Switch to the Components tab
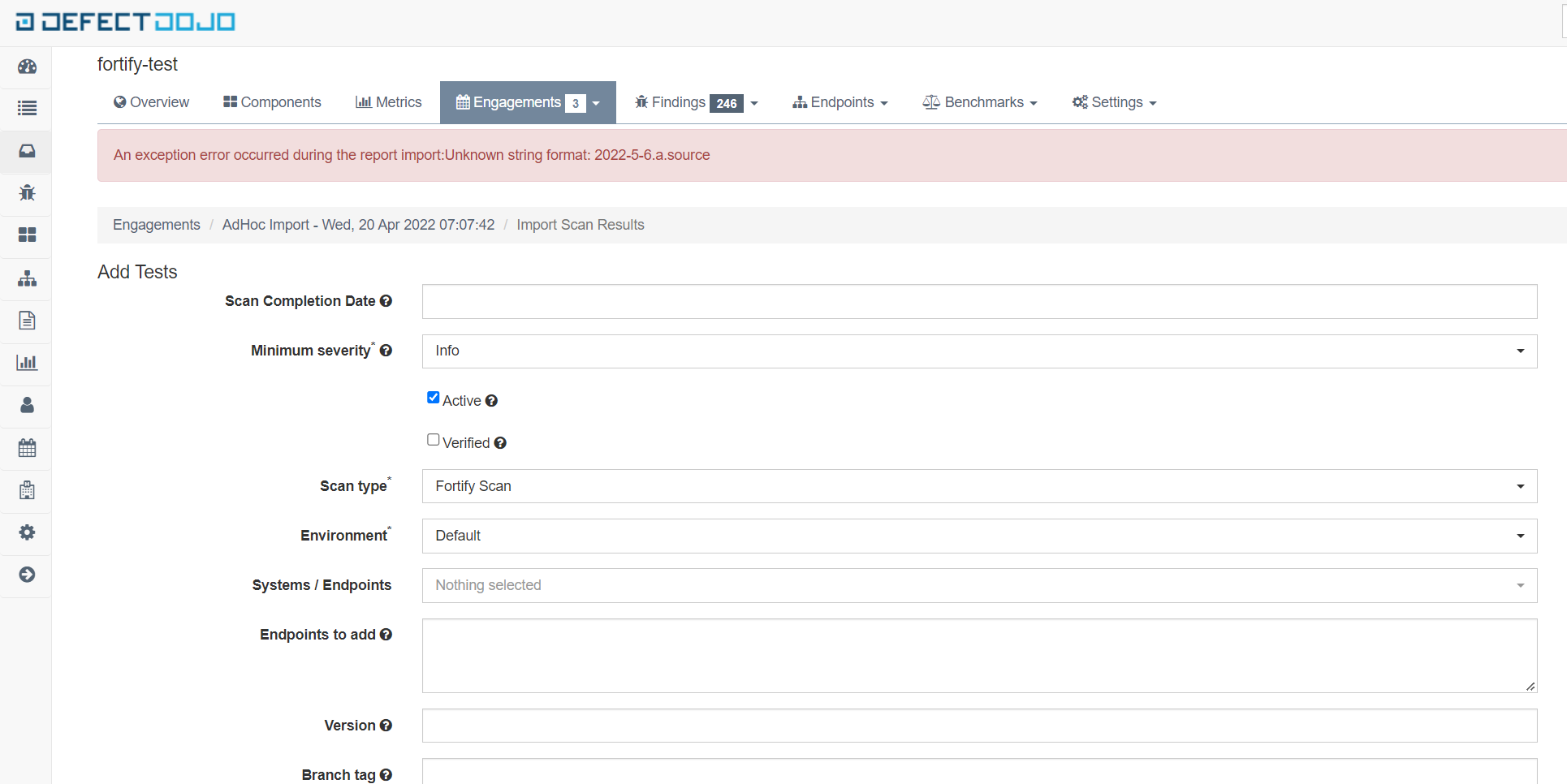 tap(271, 101)
